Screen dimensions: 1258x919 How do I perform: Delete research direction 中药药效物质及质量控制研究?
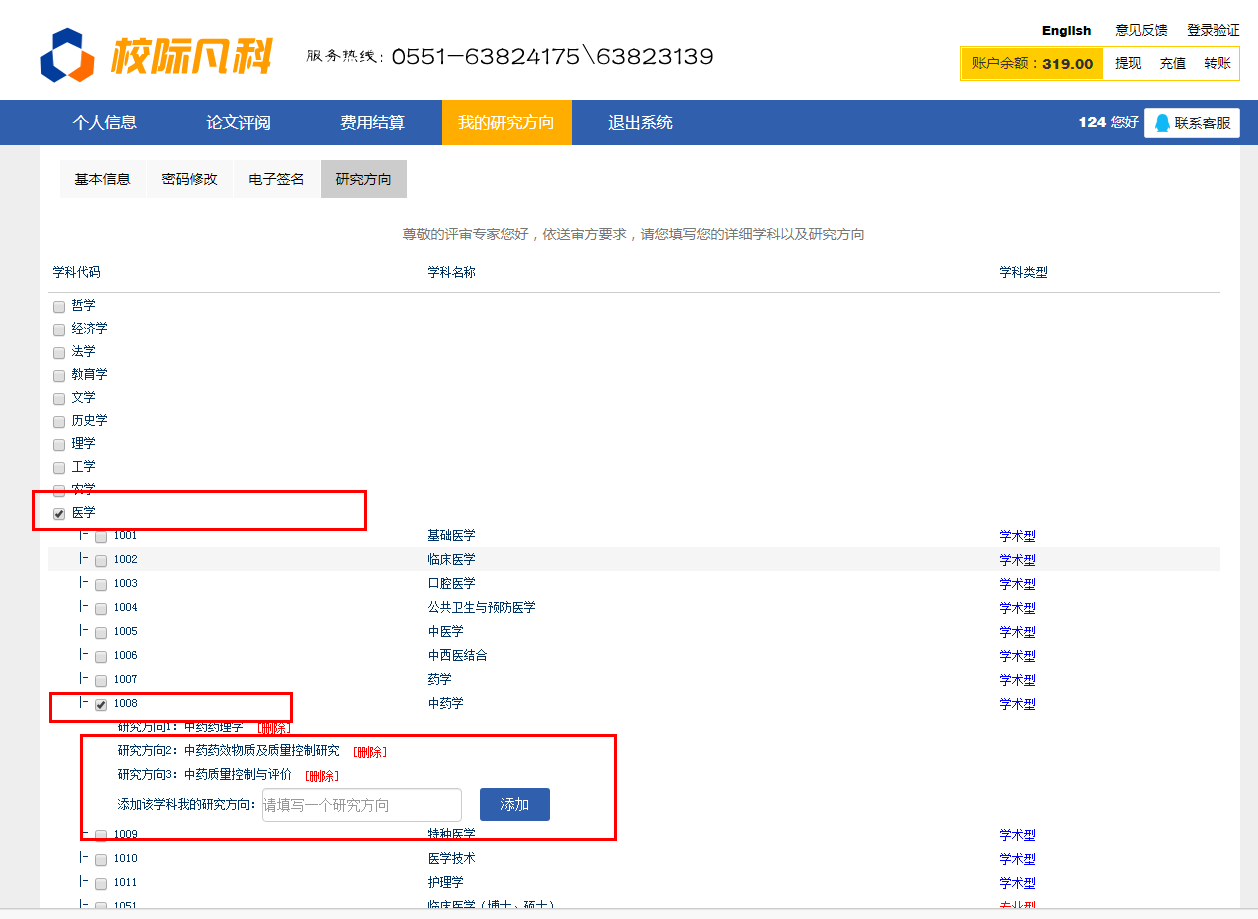[x=369, y=752]
